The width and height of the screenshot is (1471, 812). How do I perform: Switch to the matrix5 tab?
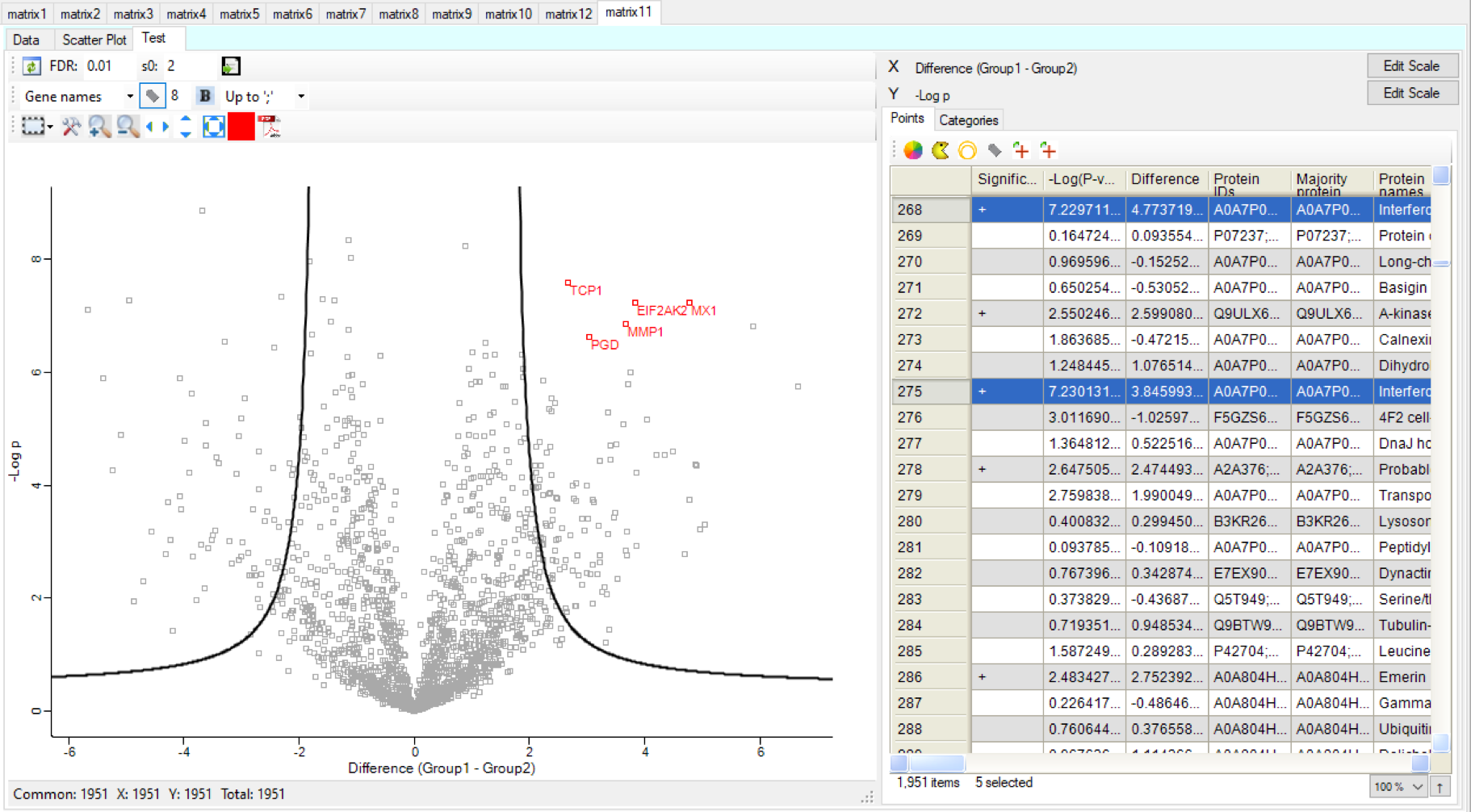[239, 14]
